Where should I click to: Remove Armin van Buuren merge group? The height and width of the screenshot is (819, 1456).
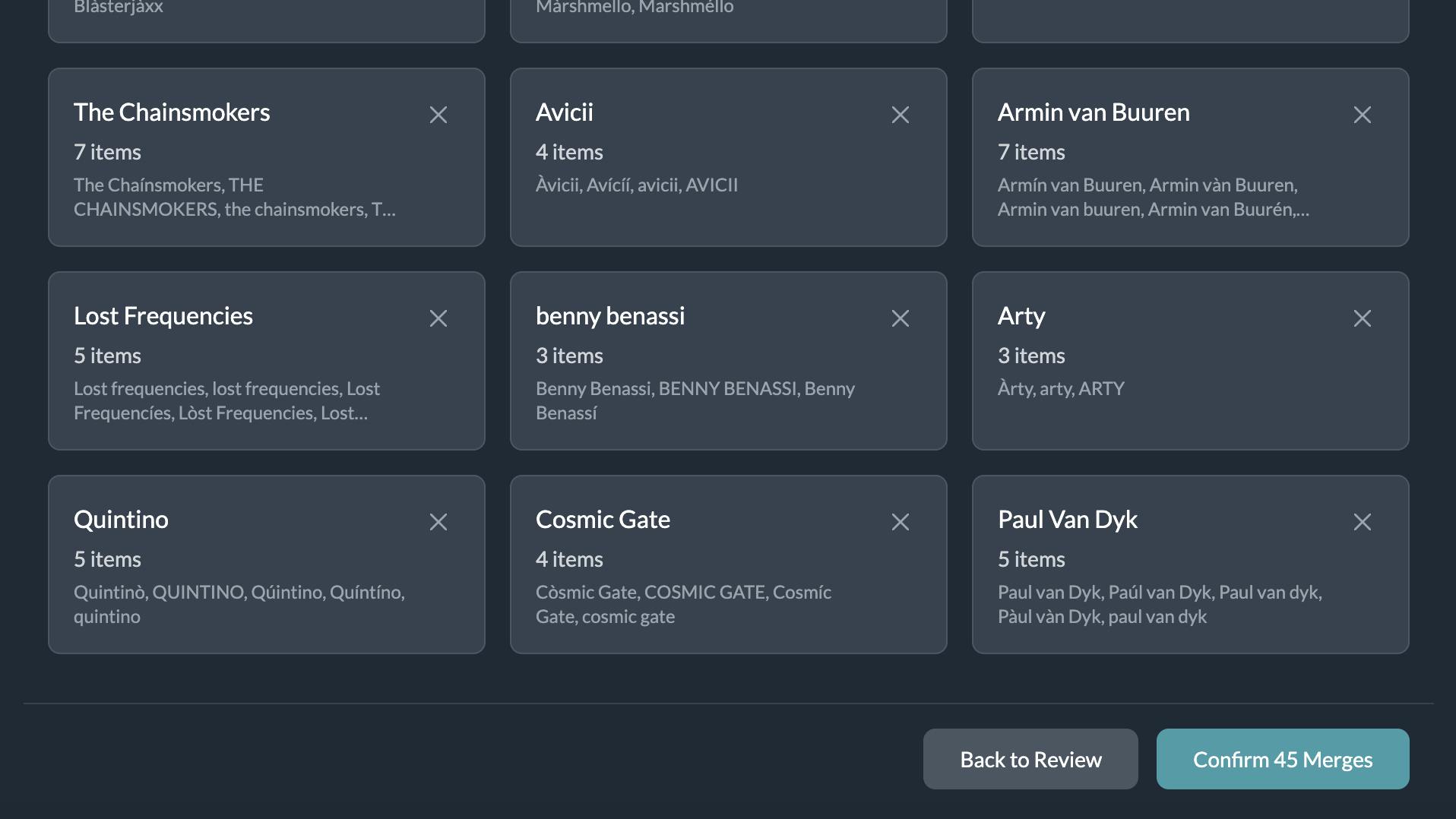(1362, 115)
